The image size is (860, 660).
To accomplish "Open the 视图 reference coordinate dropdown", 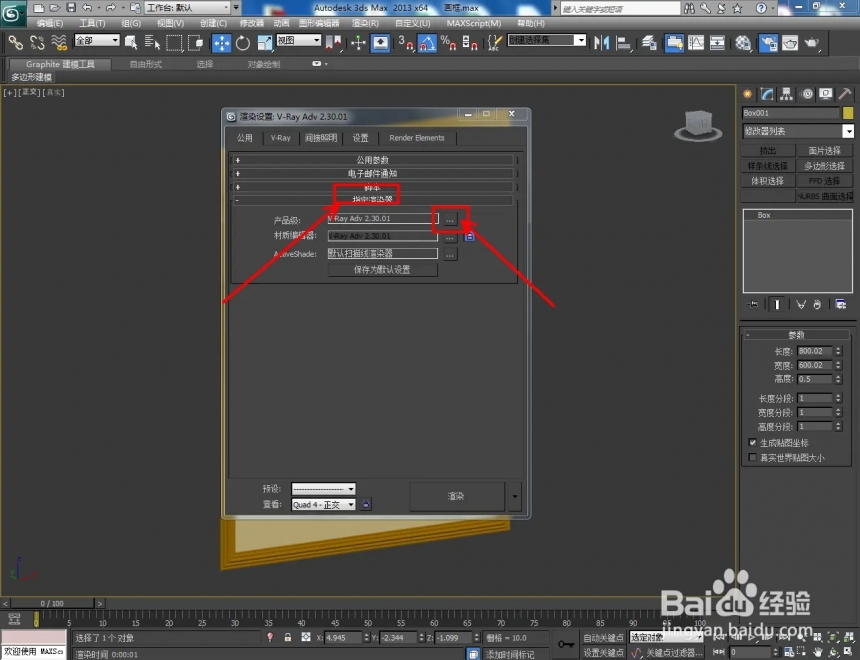I will click(298, 40).
